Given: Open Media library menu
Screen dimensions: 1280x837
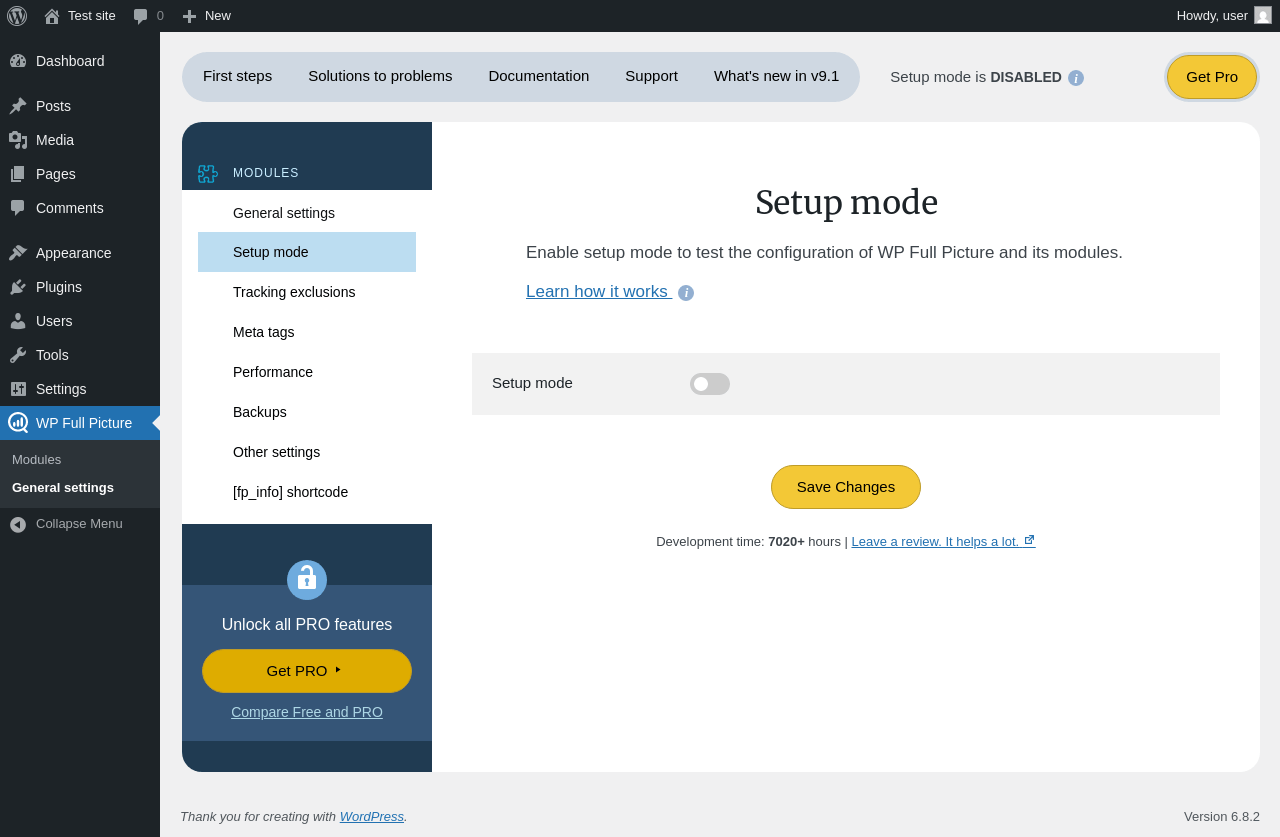Looking at the screenshot, I should coord(55,140).
